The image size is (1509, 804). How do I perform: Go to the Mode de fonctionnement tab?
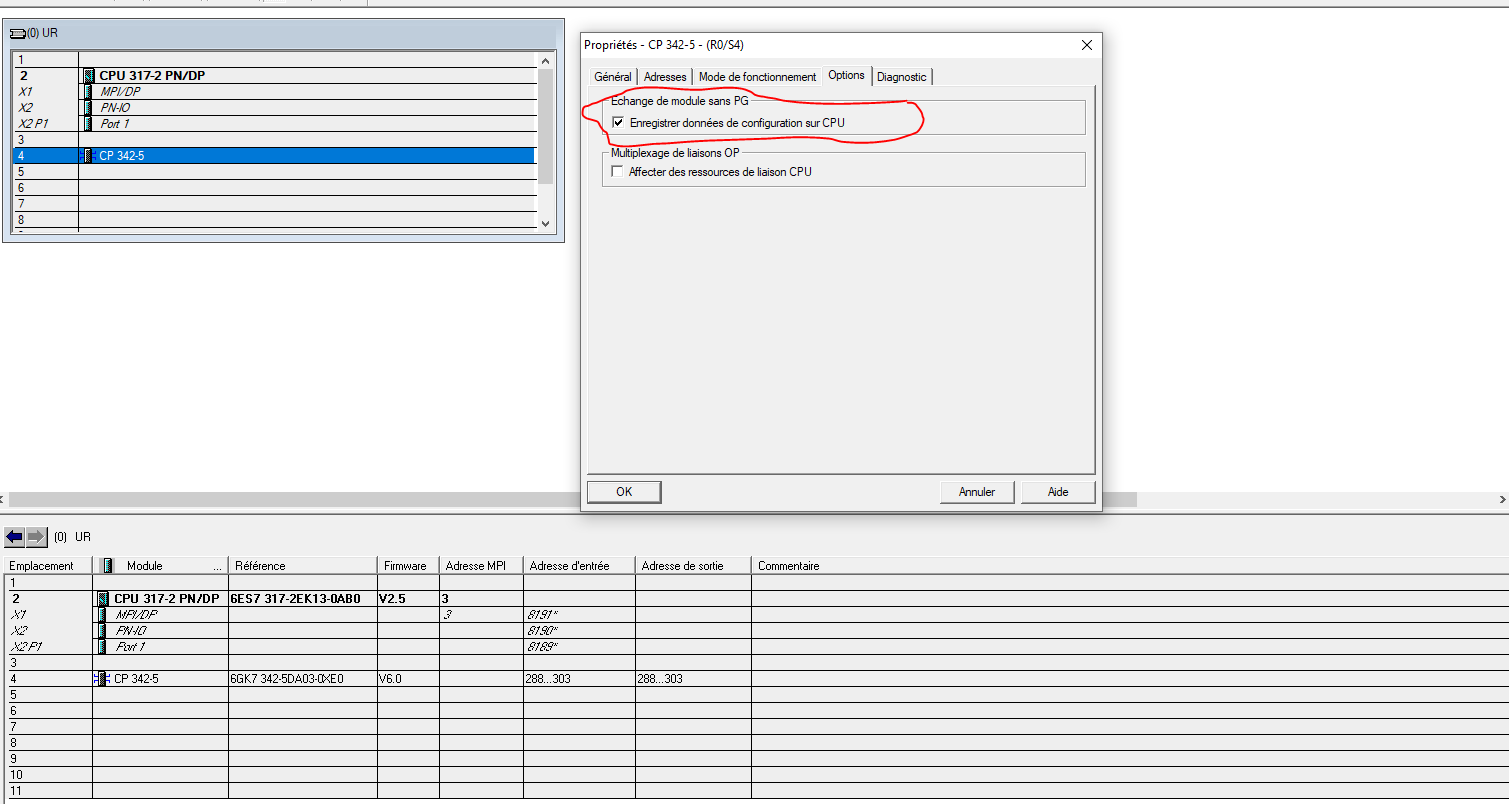(x=757, y=77)
